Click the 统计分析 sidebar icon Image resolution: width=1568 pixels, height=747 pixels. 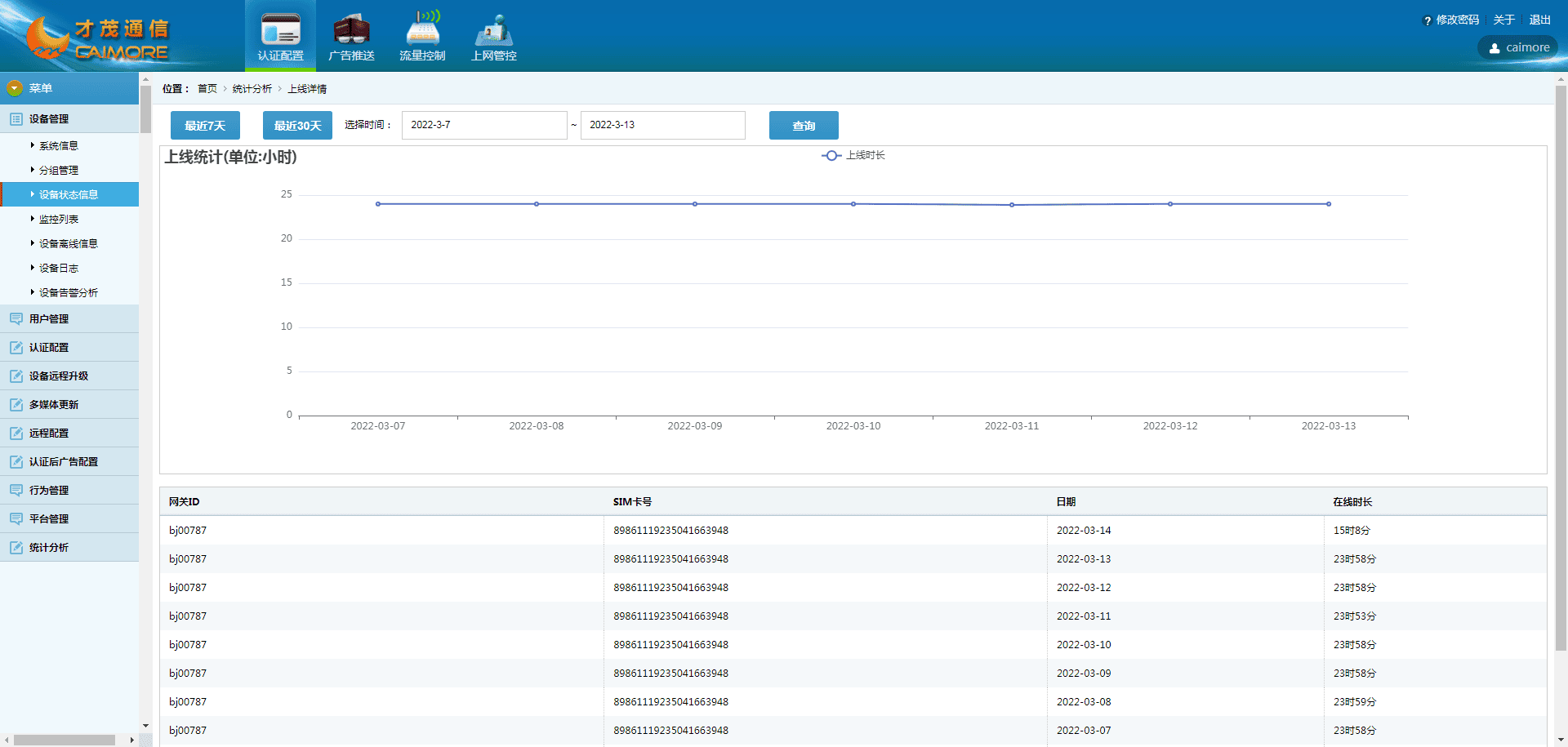(16, 548)
